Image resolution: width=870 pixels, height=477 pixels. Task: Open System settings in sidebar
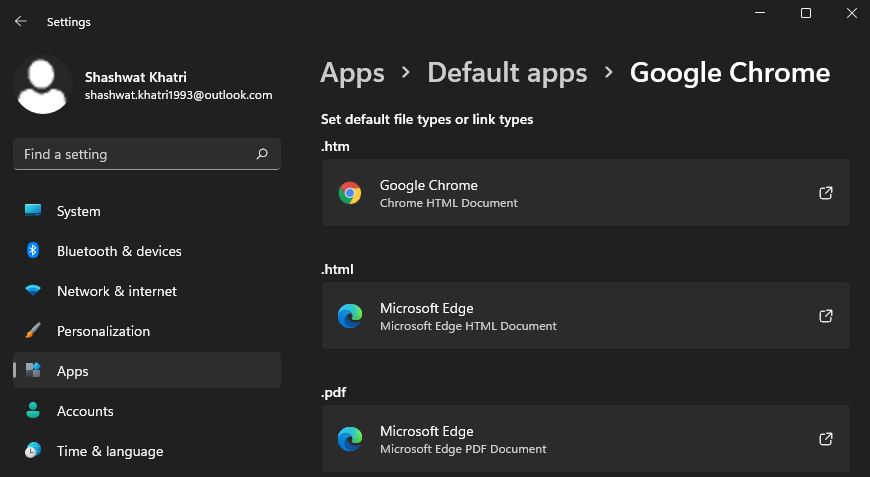click(x=78, y=211)
